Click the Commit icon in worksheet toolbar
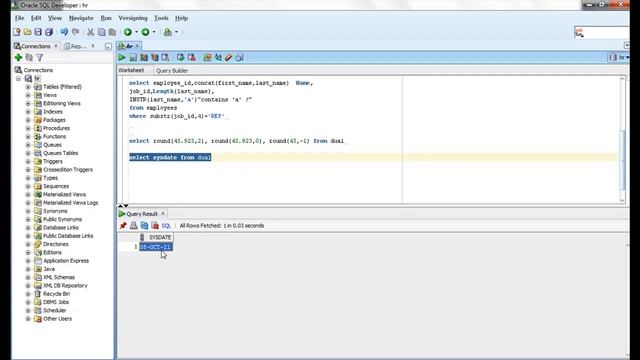This screenshot has width=640, height=360. 180,58
